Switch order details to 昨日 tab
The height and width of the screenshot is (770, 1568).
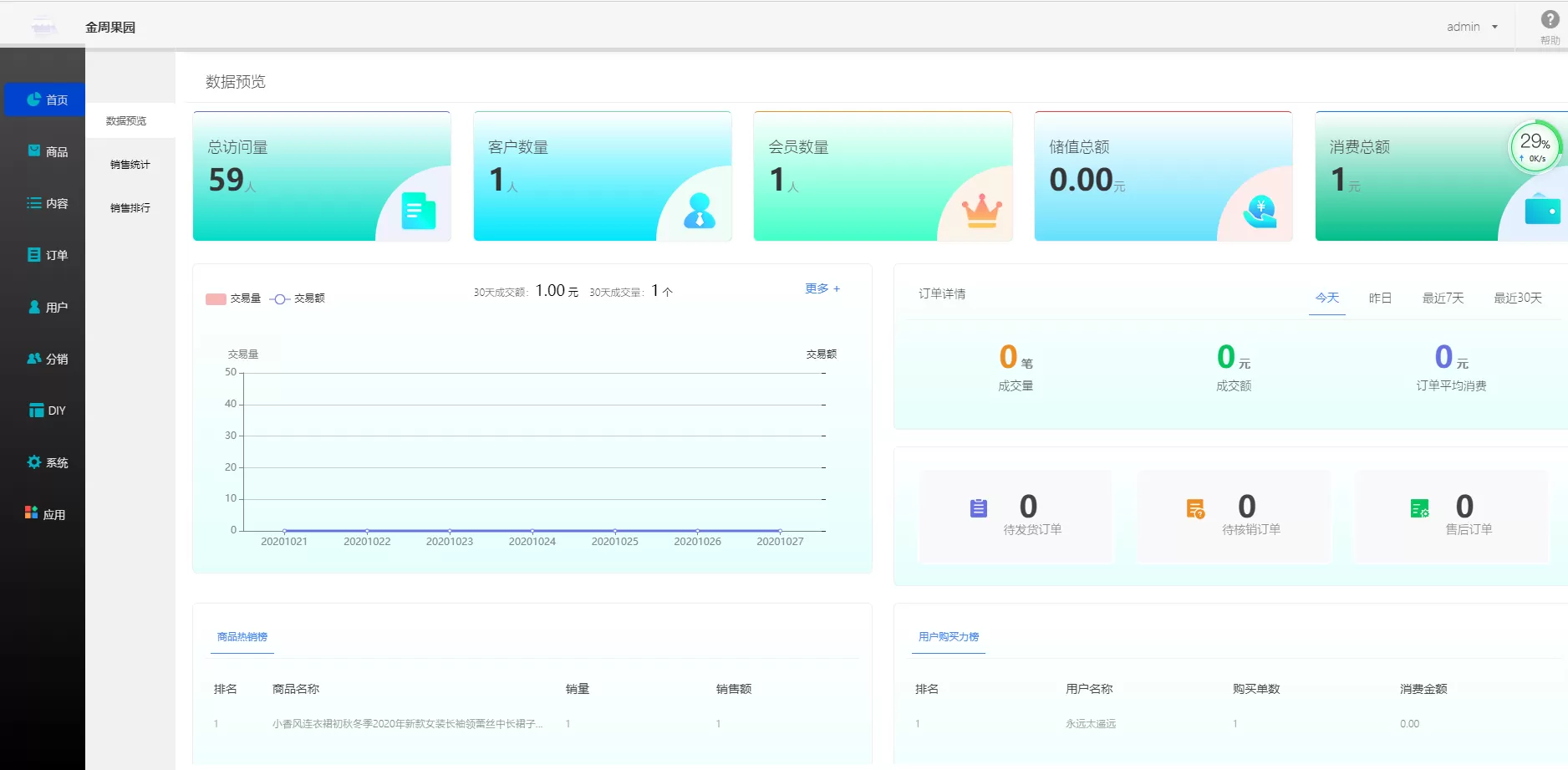pos(1380,298)
